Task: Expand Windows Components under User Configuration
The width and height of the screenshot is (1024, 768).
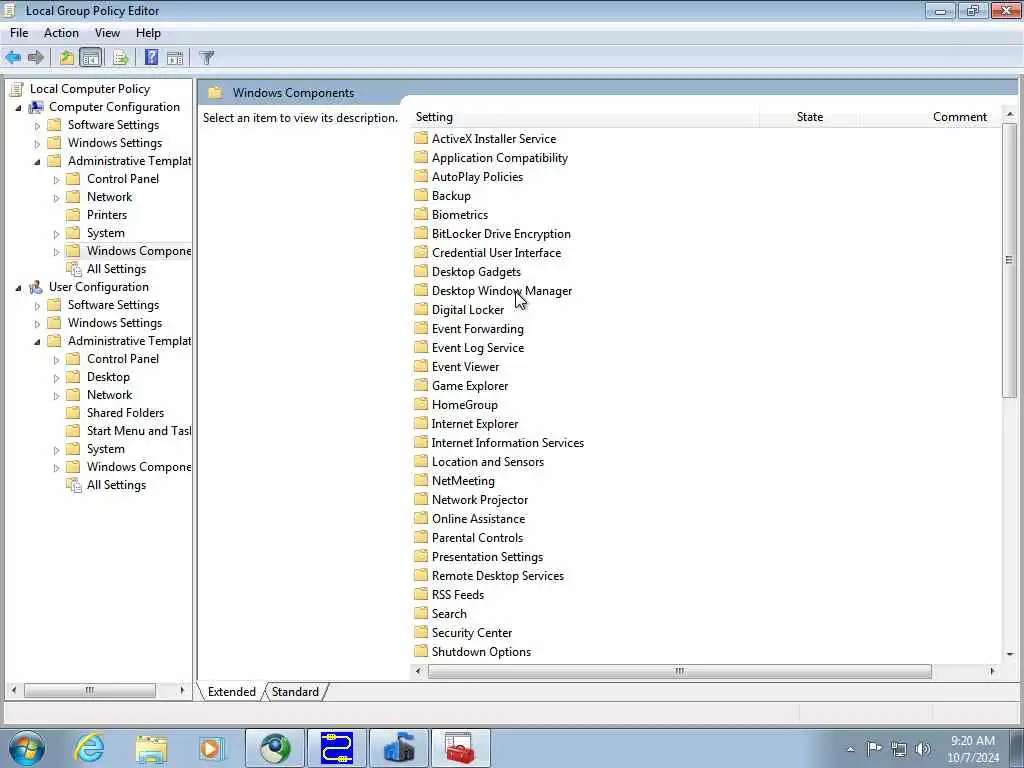Action: [56, 468]
